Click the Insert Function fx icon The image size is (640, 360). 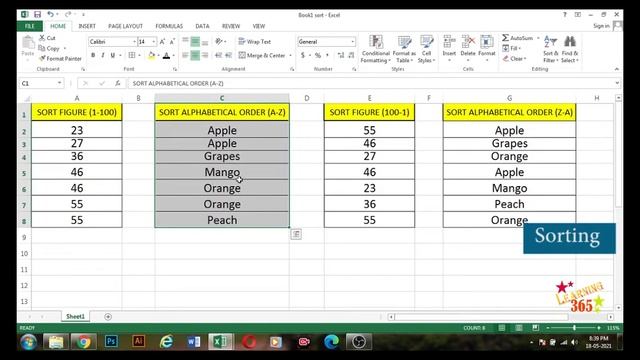[118, 83]
